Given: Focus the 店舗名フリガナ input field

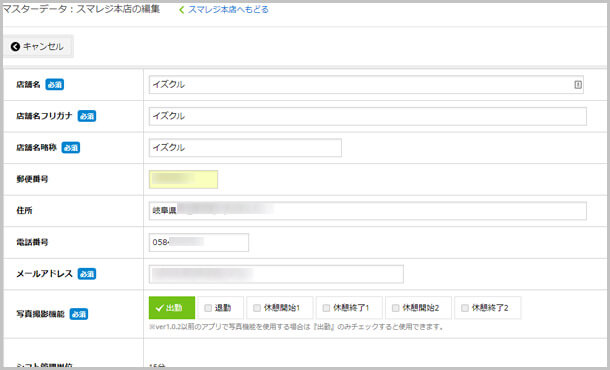Looking at the screenshot, I should tap(368, 116).
